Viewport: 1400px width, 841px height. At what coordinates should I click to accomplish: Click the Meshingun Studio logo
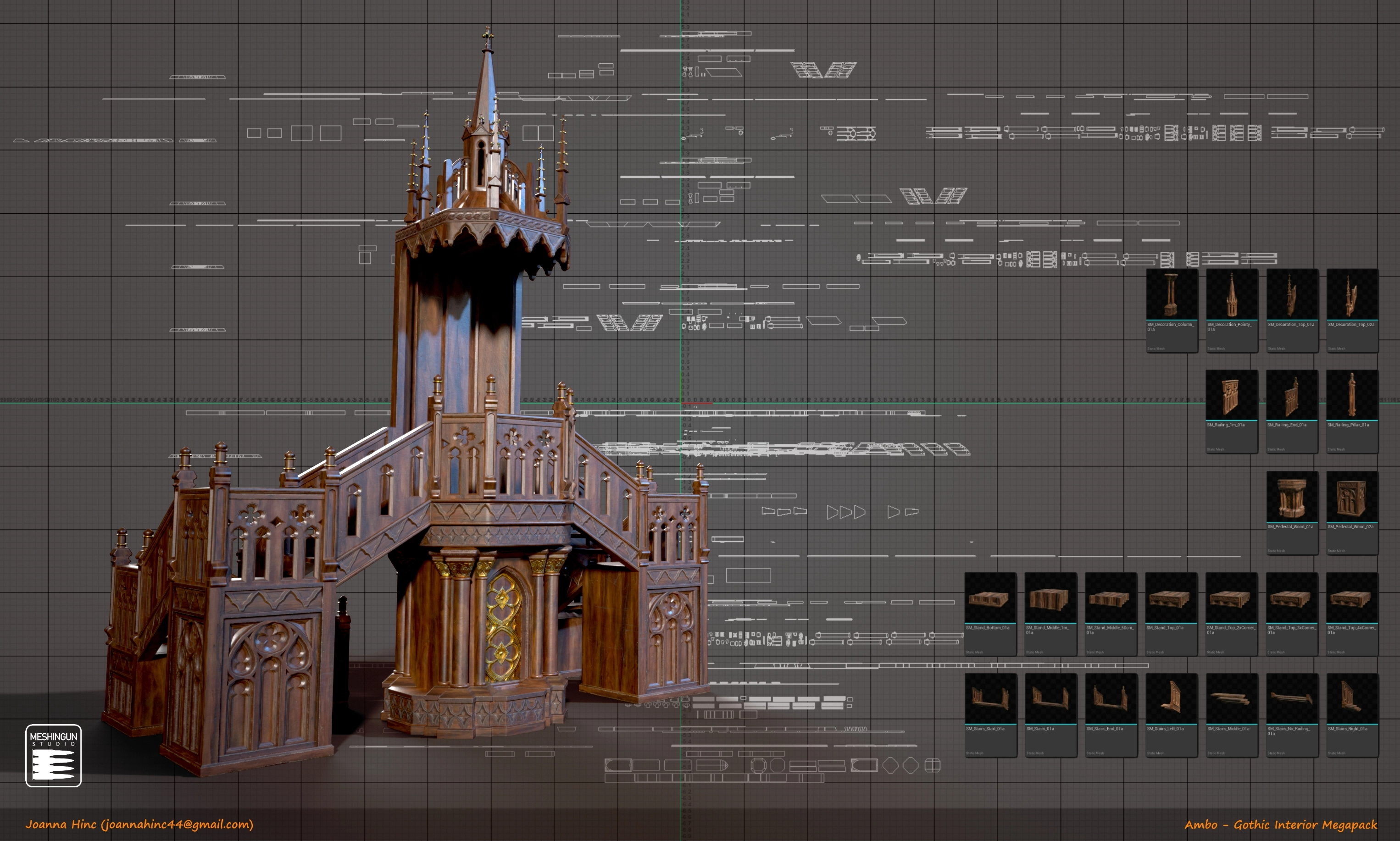pyautogui.click(x=53, y=755)
